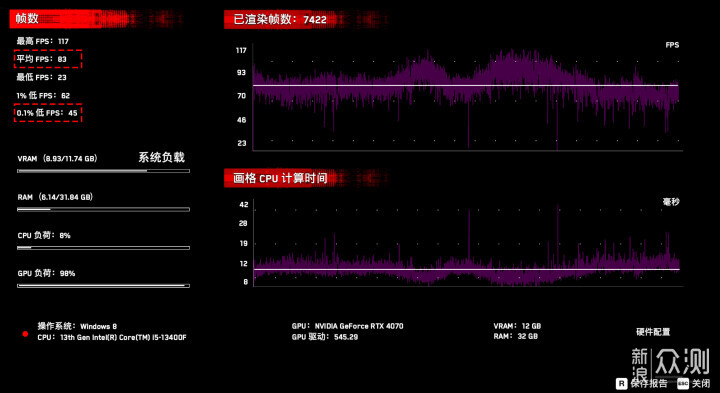Click the GPU 驱动: 545.29 line
The height and width of the screenshot is (393, 720).
[325, 337]
